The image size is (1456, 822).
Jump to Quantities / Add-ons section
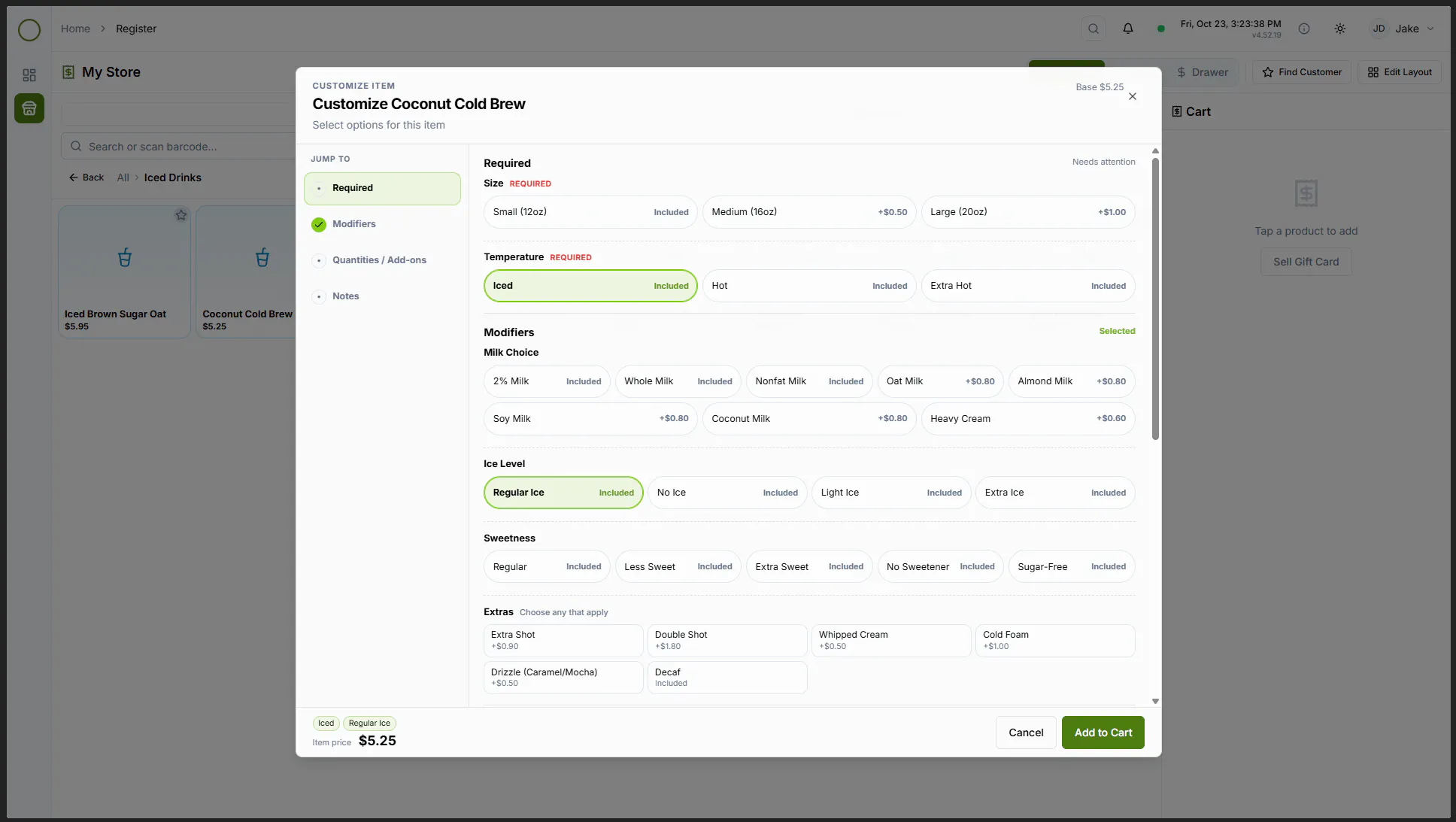click(382, 260)
